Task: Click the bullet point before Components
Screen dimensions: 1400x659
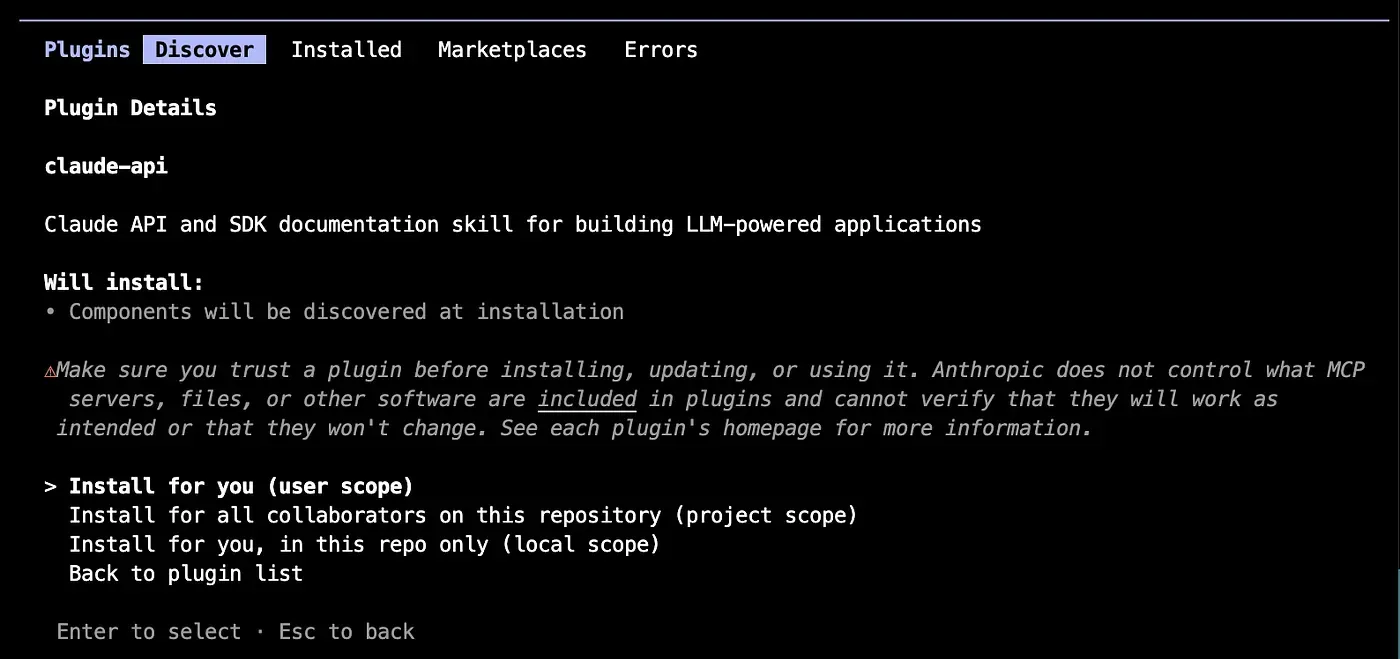Action: click(x=50, y=312)
